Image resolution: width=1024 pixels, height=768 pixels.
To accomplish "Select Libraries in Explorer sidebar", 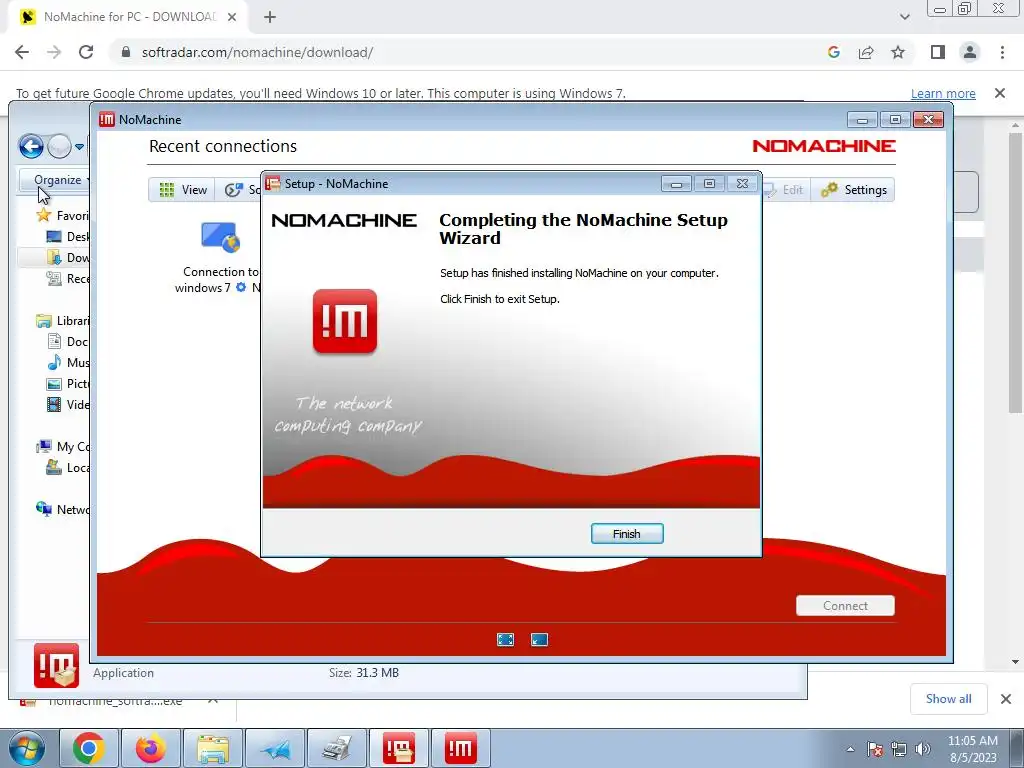I will (62, 321).
